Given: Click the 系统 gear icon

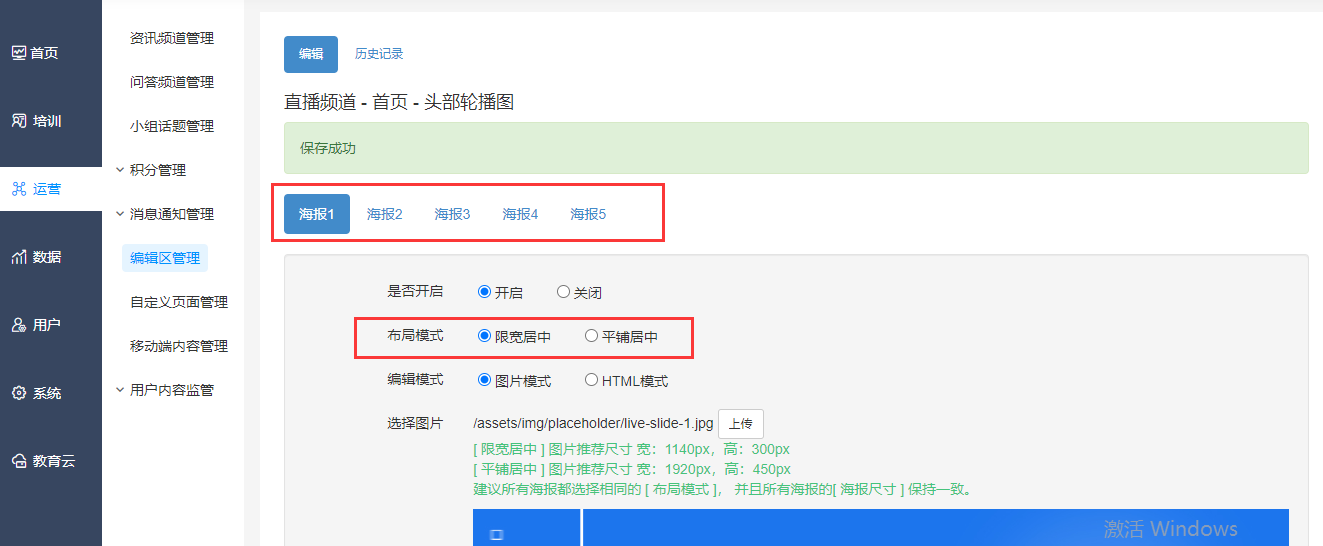Looking at the screenshot, I should click(19, 393).
